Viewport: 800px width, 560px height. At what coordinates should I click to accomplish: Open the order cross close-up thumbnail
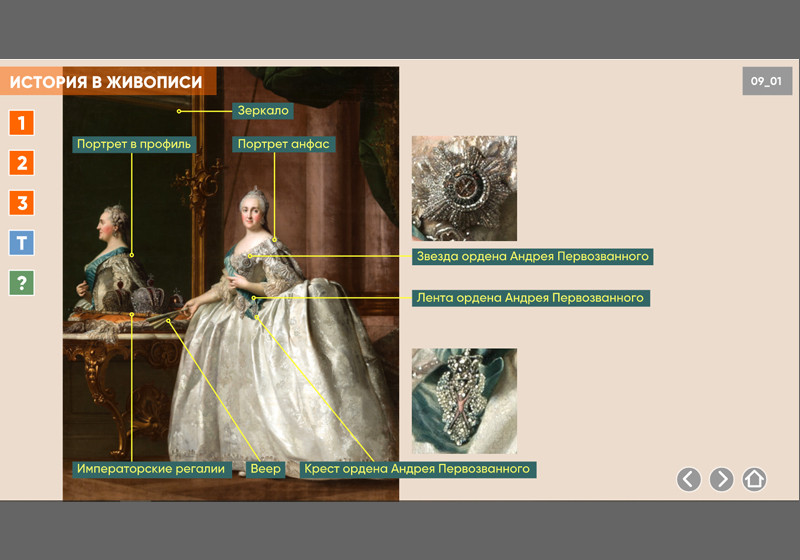click(464, 401)
